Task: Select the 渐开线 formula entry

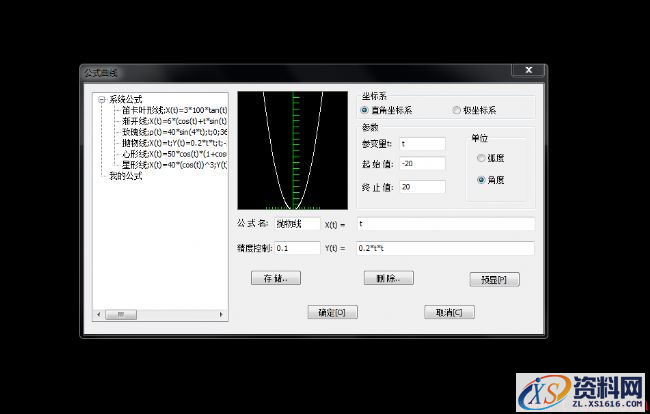Action: (x=175, y=121)
